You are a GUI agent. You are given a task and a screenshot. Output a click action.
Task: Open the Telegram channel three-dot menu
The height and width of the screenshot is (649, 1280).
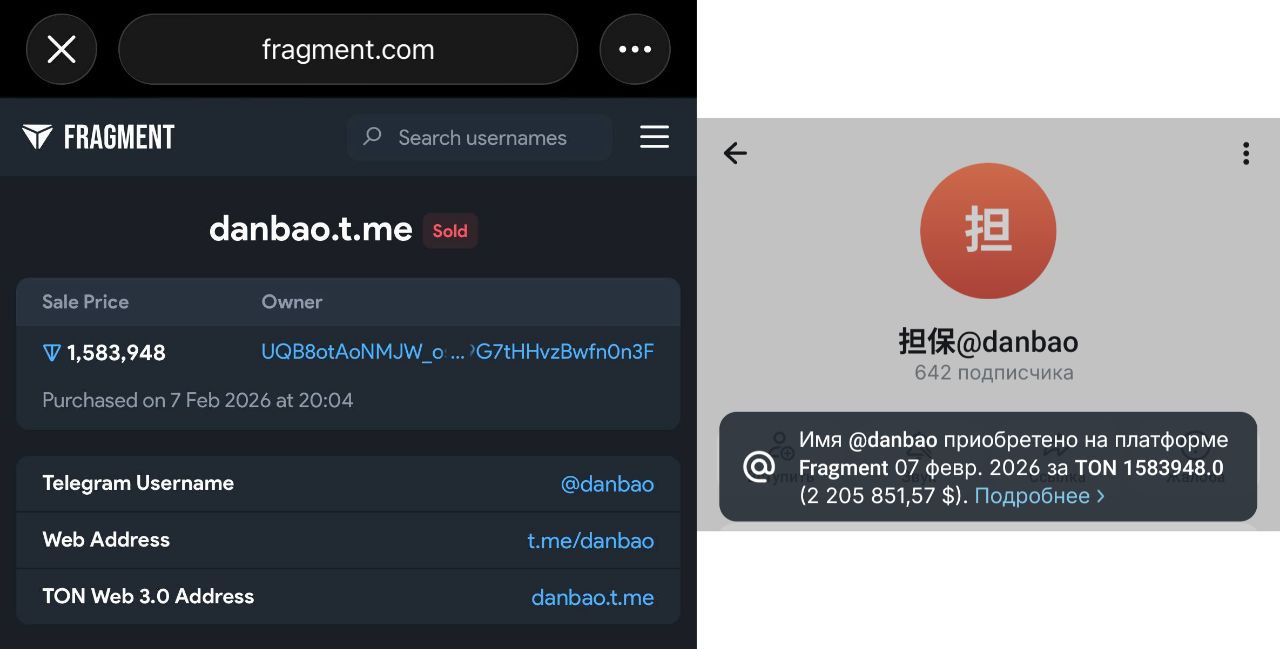(1245, 153)
